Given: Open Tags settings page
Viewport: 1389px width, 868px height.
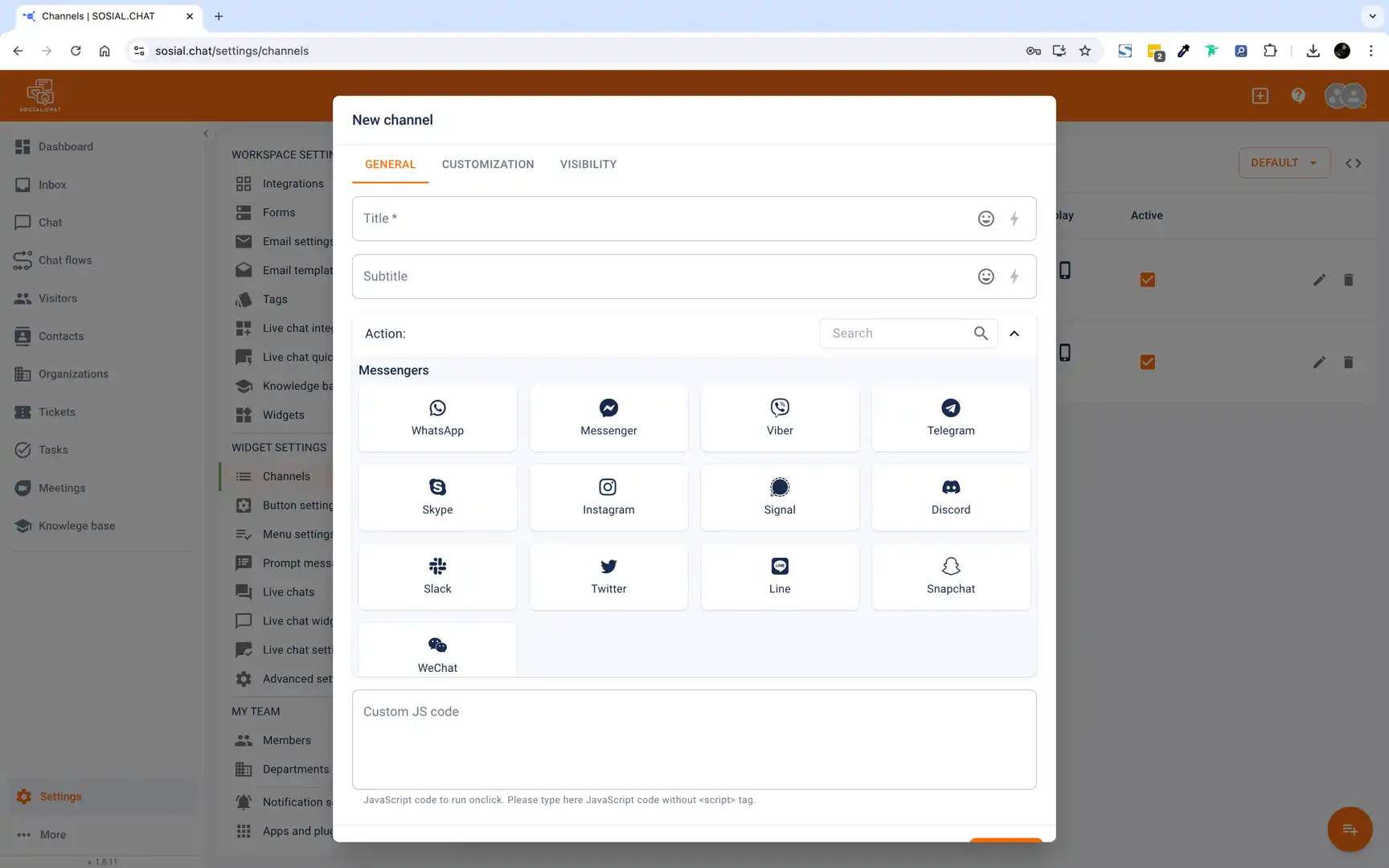Looking at the screenshot, I should tap(275, 299).
